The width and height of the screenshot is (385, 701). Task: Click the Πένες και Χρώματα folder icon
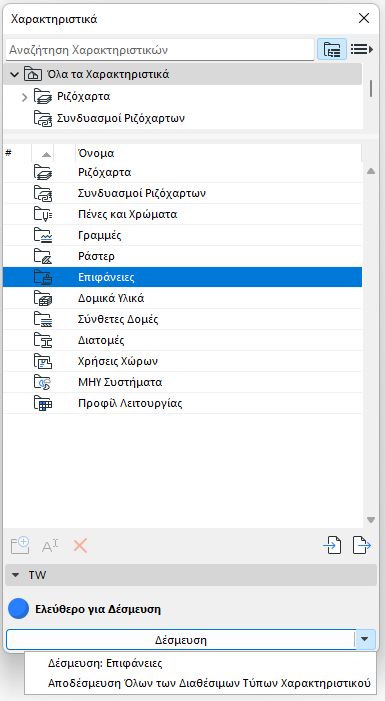click(x=43, y=214)
